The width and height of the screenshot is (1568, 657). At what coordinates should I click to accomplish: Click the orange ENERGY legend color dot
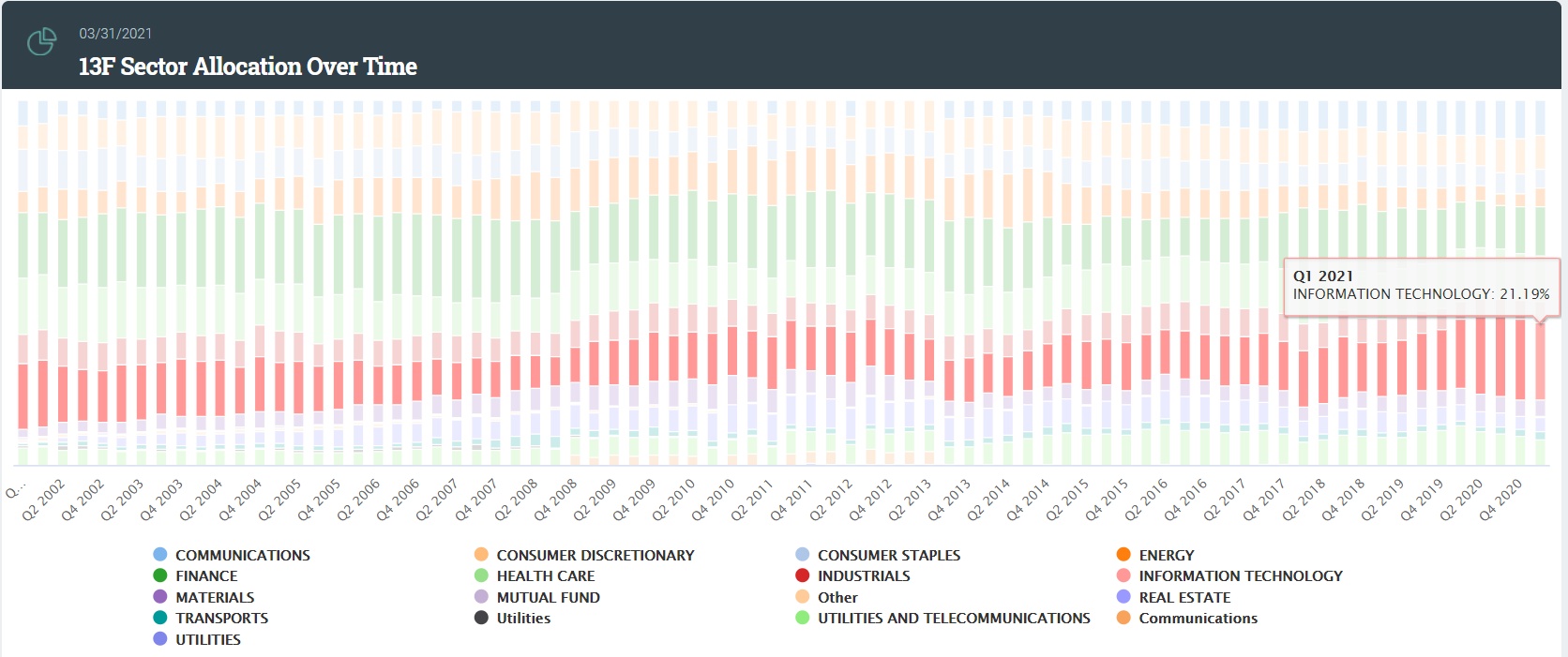pyautogui.click(x=1123, y=554)
